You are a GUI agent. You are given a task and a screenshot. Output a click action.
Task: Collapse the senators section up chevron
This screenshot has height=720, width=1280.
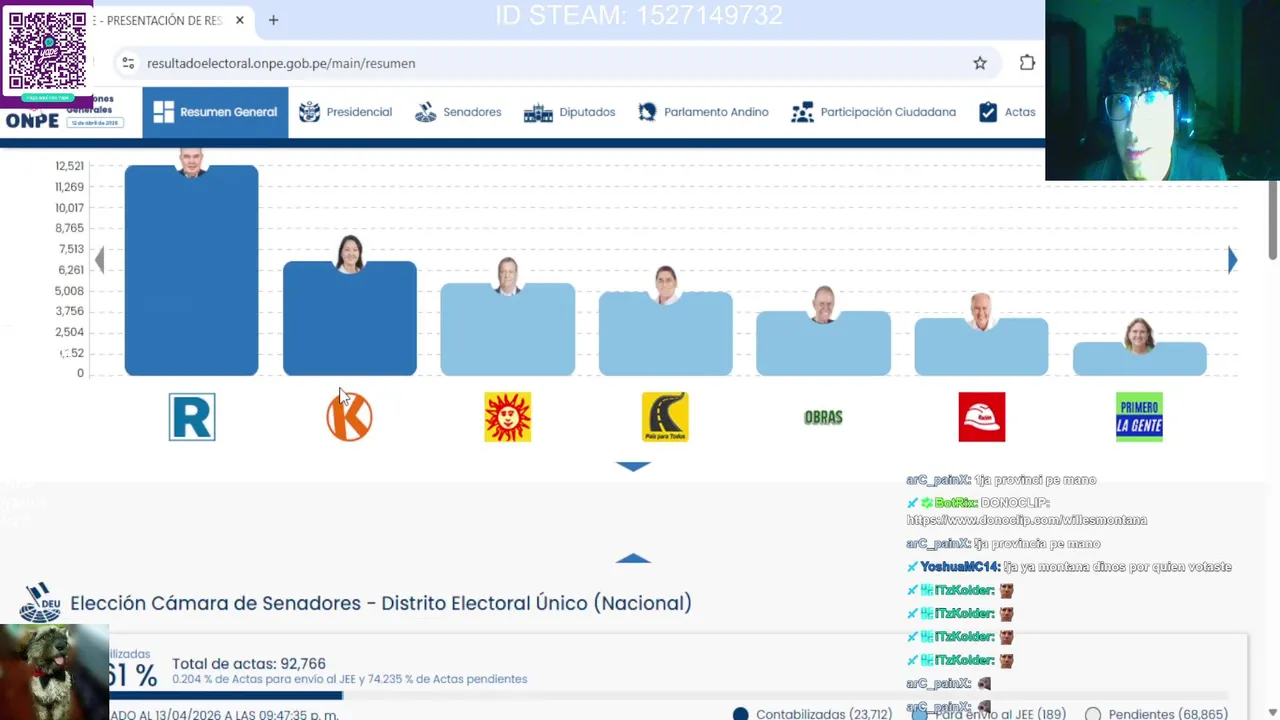tap(633, 558)
